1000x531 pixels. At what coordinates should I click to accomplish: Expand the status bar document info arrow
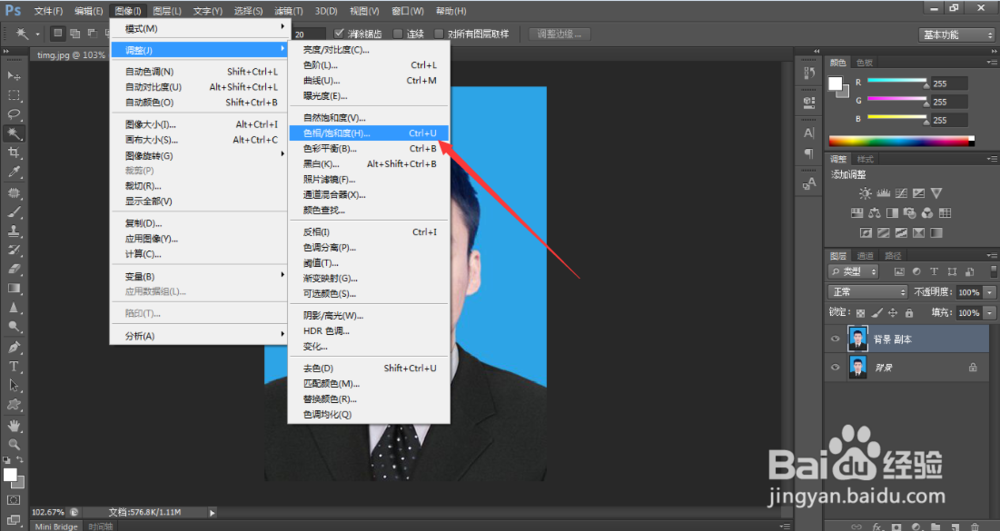(212, 512)
